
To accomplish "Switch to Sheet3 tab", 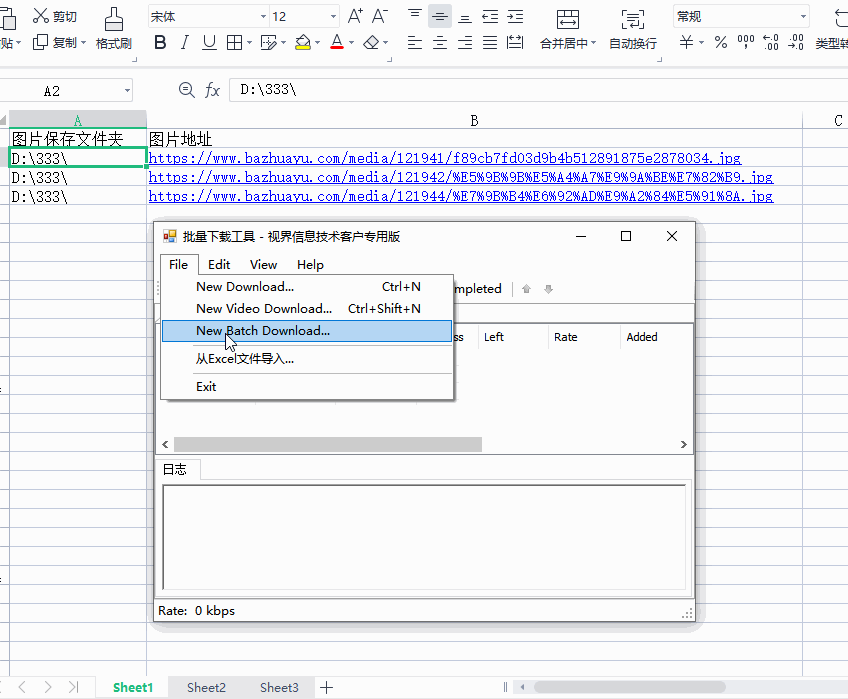I will (279, 687).
